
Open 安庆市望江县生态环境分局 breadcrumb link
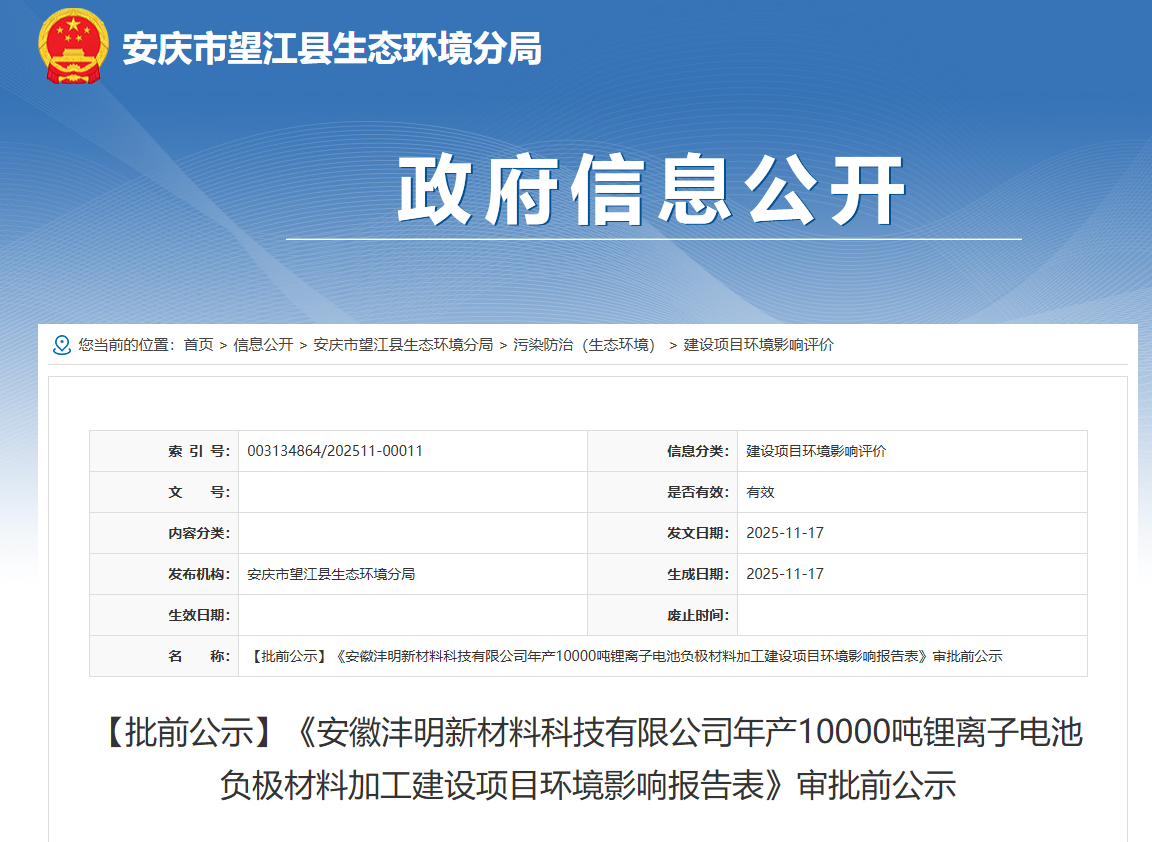click(x=403, y=345)
